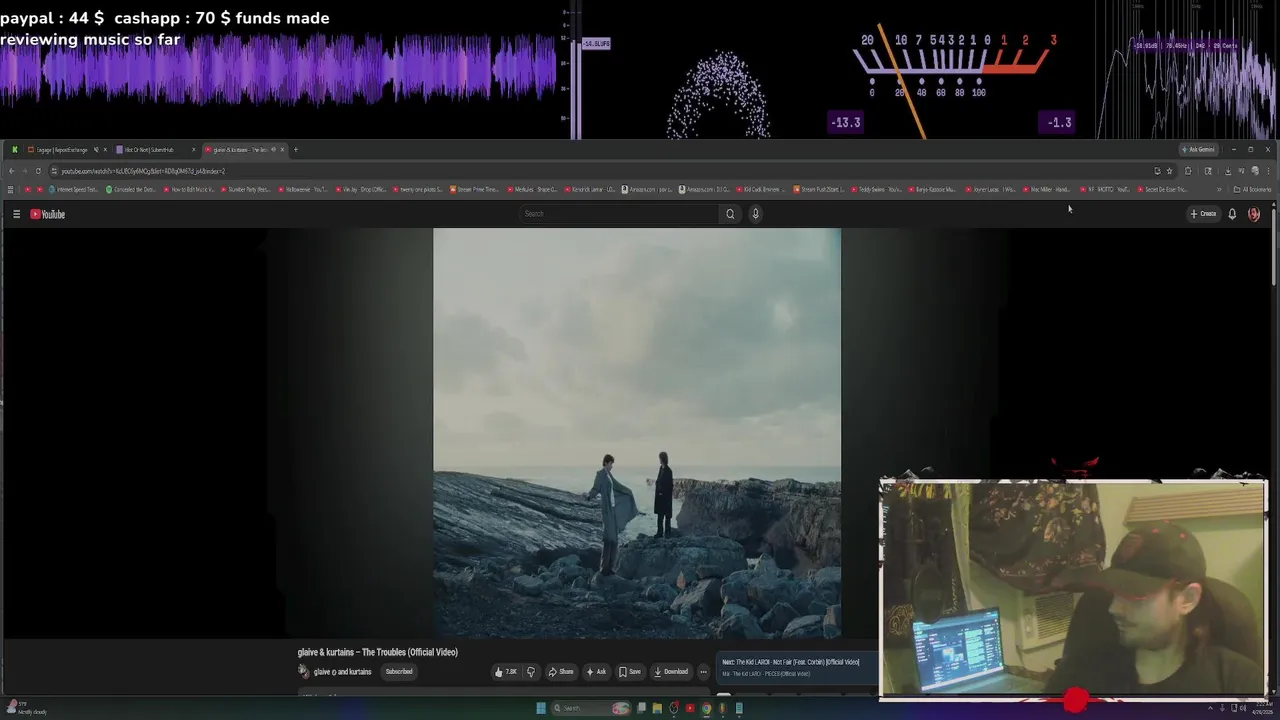Image resolution: width=1280 pixels, height=720 pixels.
Task: Reload the page with the refresh icon
Action: coord(38,171)
